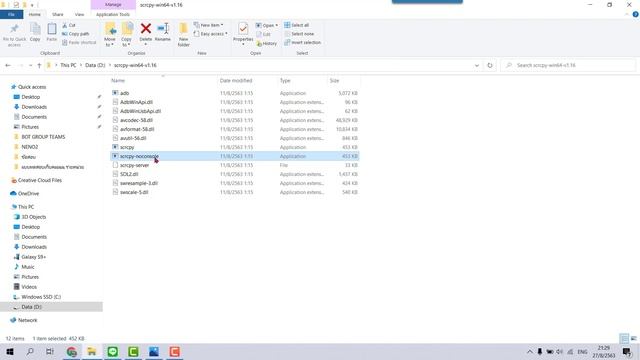This screenshot has width=640, height=360.
Task: Open 3D Objects under This PC
Action: [x=33, y=217]
